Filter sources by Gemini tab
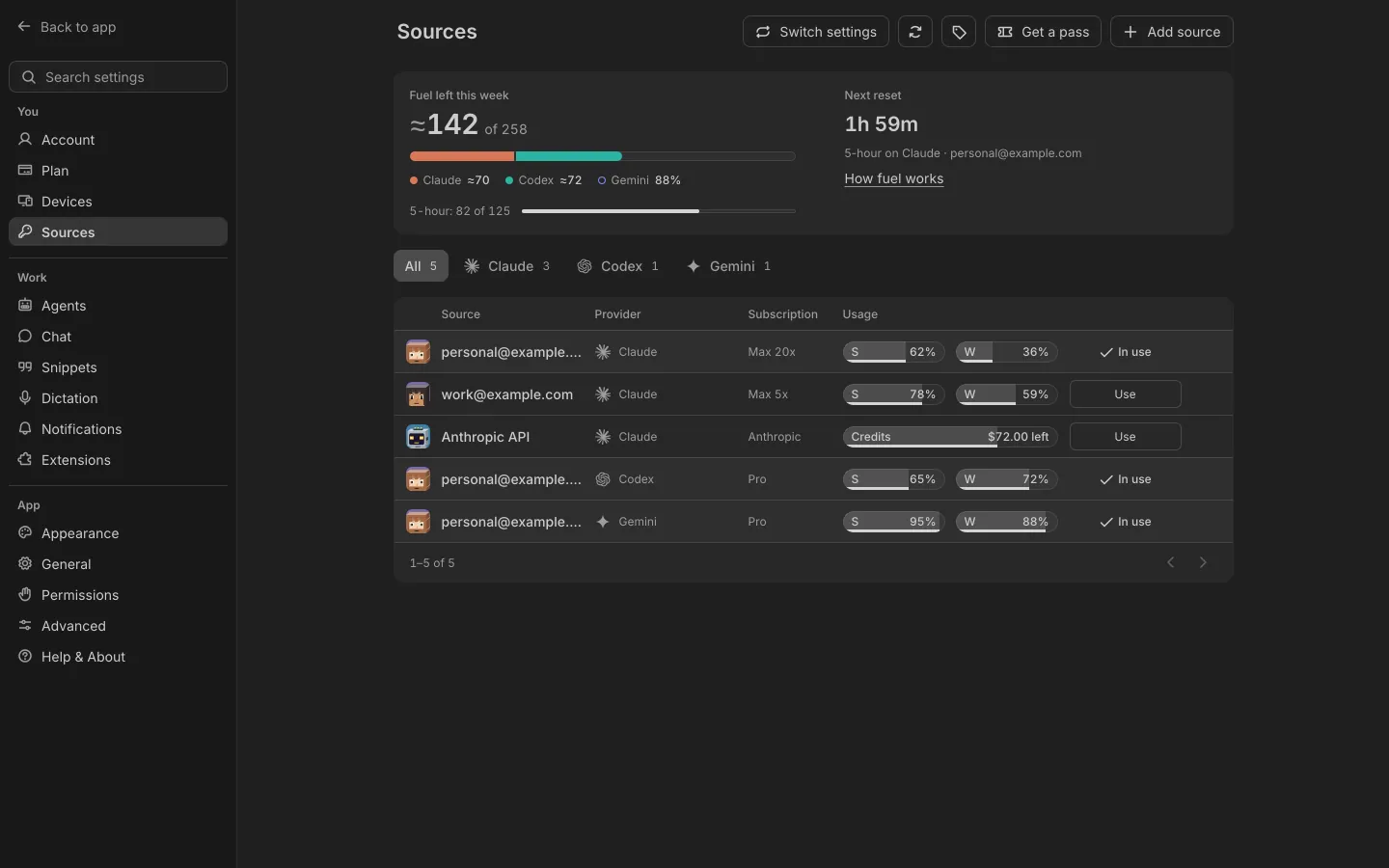1389x868 pixels. click(728, 266)
